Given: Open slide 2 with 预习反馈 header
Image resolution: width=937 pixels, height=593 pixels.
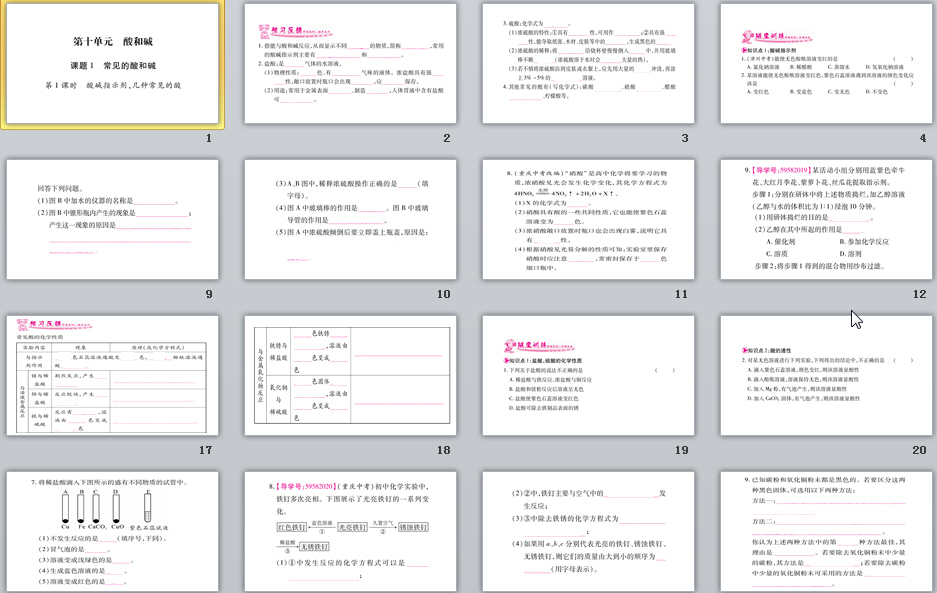Looking at the screenshot, I should (x=350, y=66).
